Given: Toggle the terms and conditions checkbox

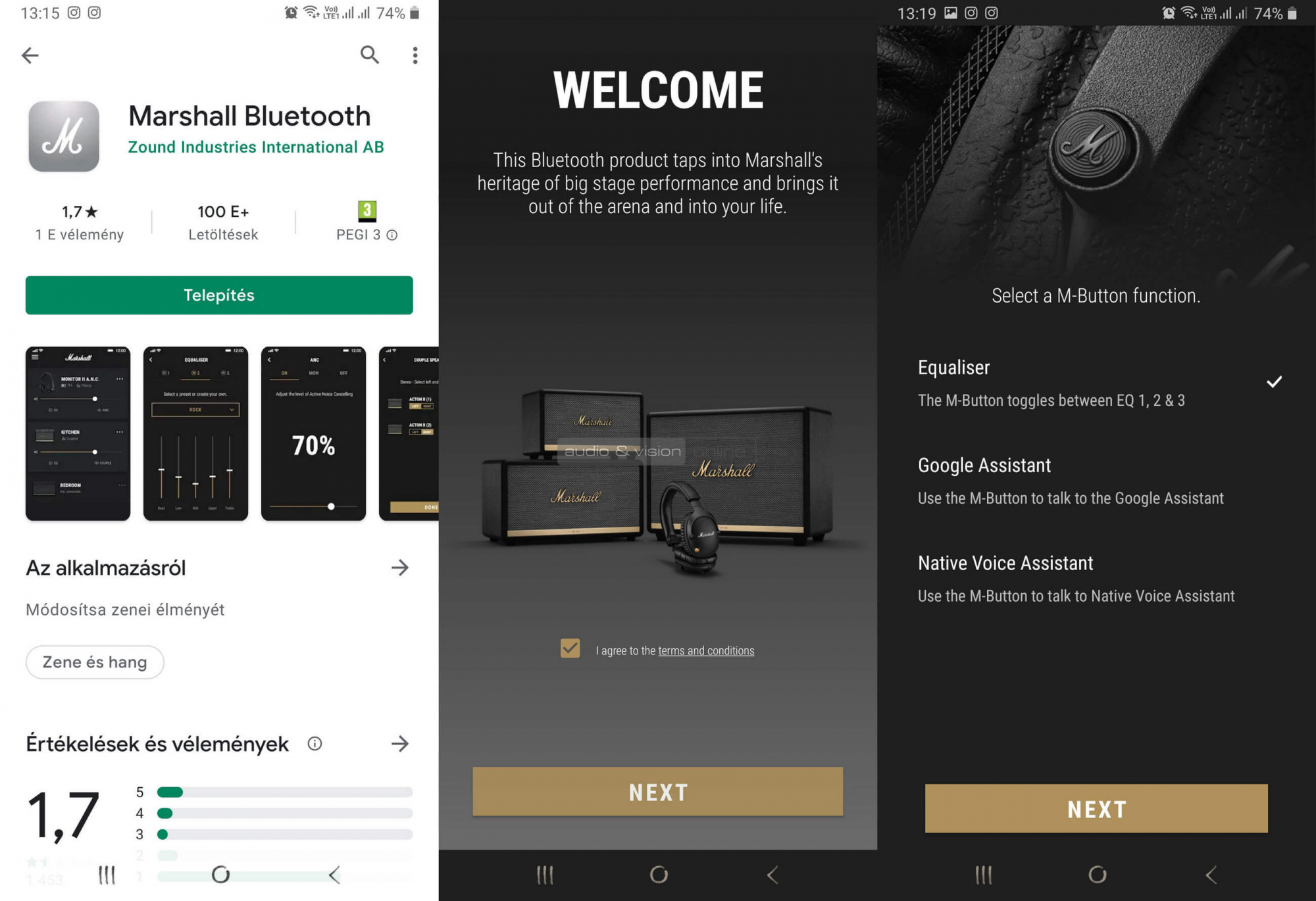Looking at the screenshot, I should pyautogui.click(x=570, y=648).
